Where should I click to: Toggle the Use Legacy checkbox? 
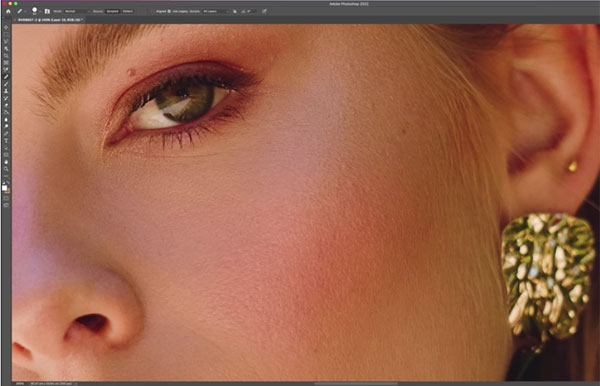click(169, 11)
